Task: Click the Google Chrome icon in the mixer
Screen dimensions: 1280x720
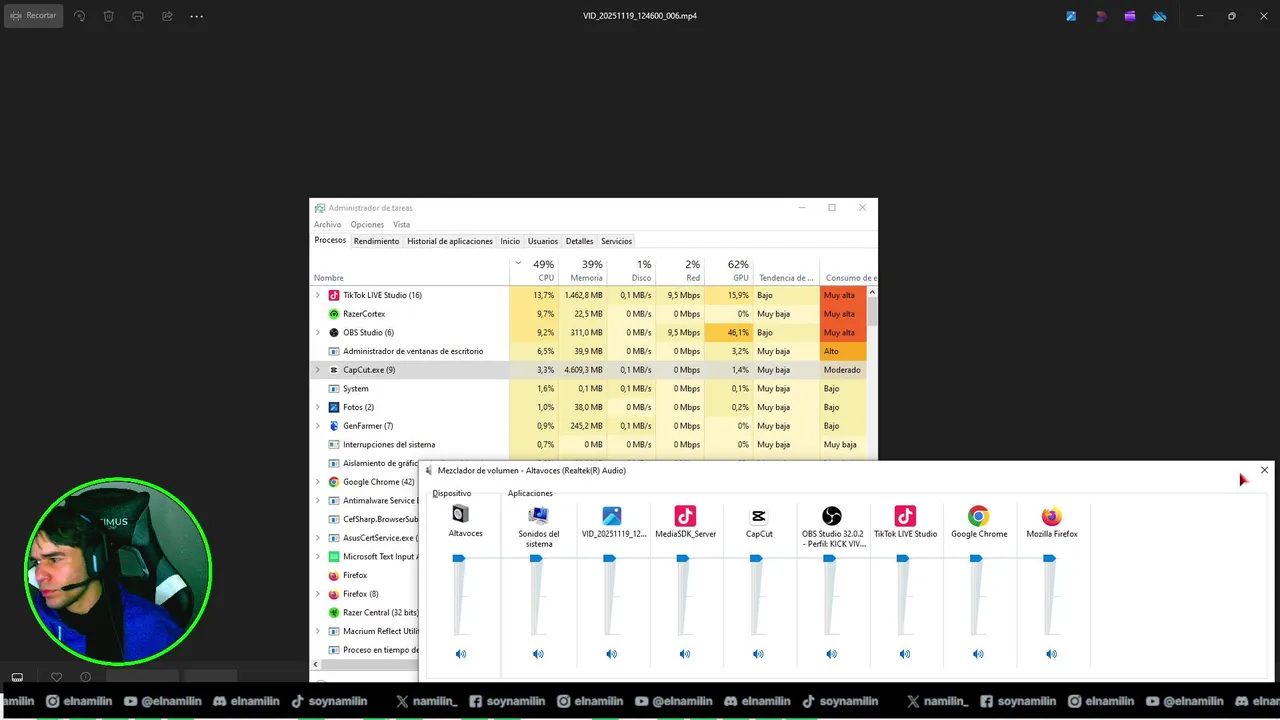Action: [978, 516]
